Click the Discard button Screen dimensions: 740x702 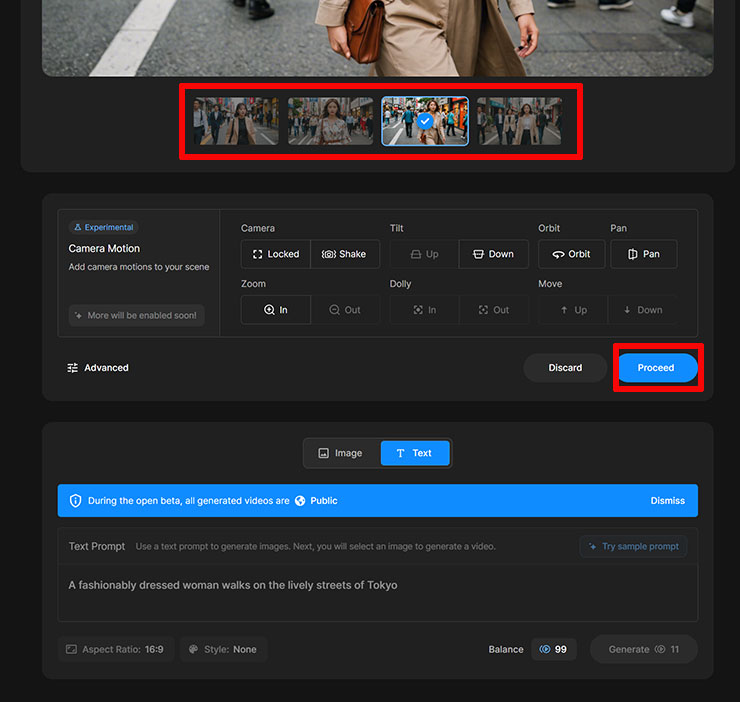565,368
